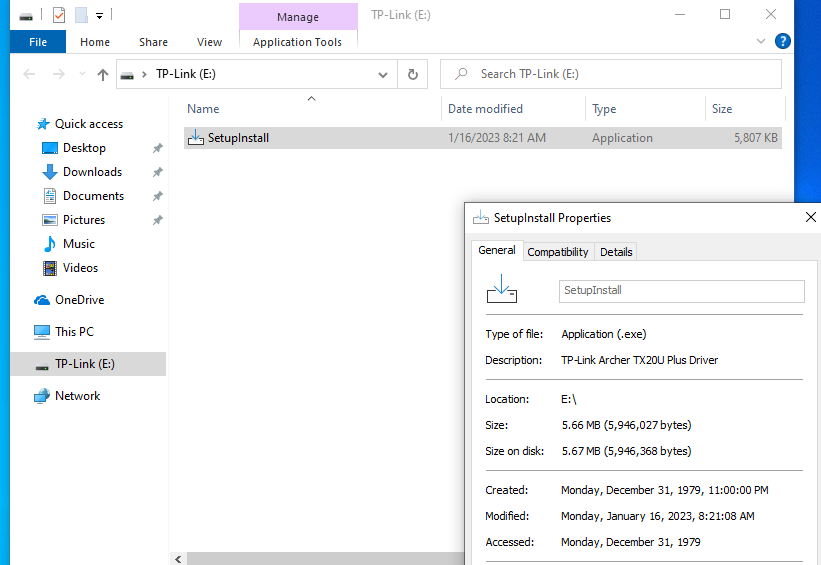Viewport: 821px width, 565px height.
Task: Open This PC in the navigation pane
Action: pyautogui.click(x=74, y=332)
